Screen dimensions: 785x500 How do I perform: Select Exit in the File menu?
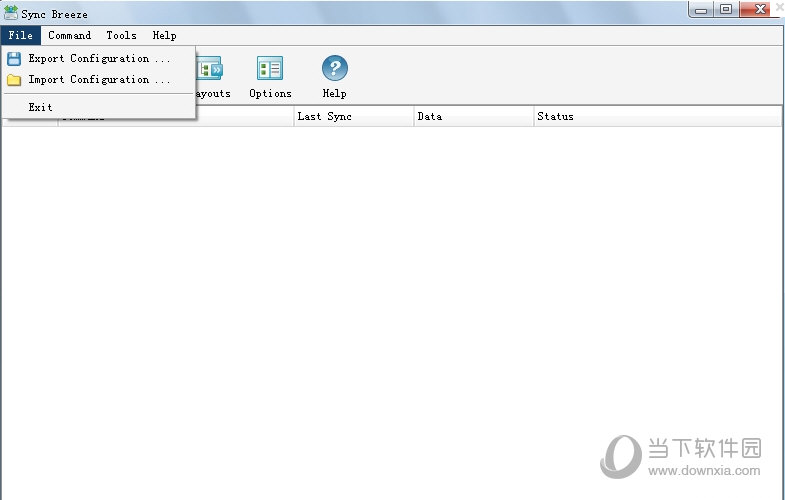99,107
